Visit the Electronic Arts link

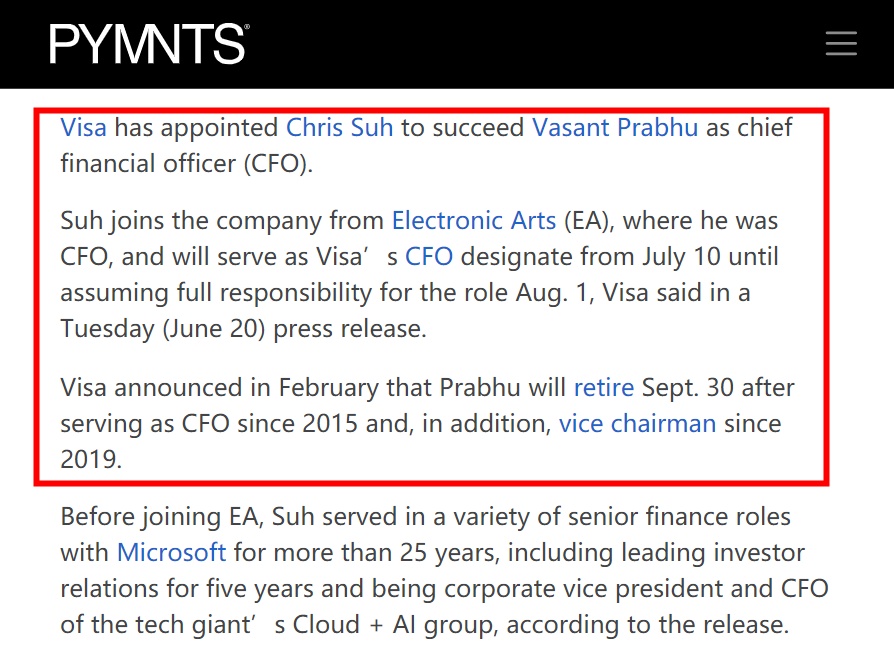tap(474, 220)
